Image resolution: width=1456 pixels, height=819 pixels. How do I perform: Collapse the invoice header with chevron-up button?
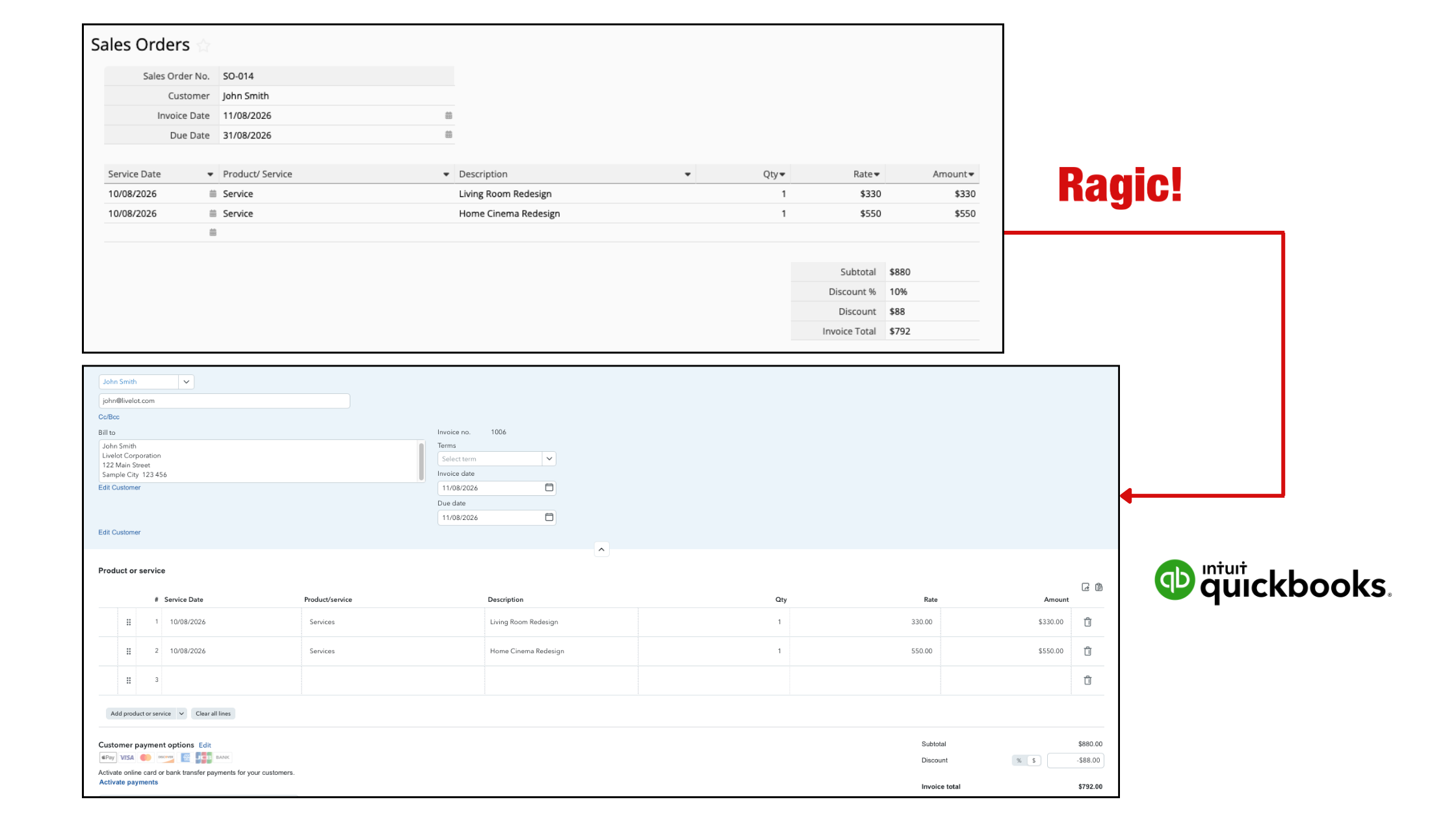602,549
